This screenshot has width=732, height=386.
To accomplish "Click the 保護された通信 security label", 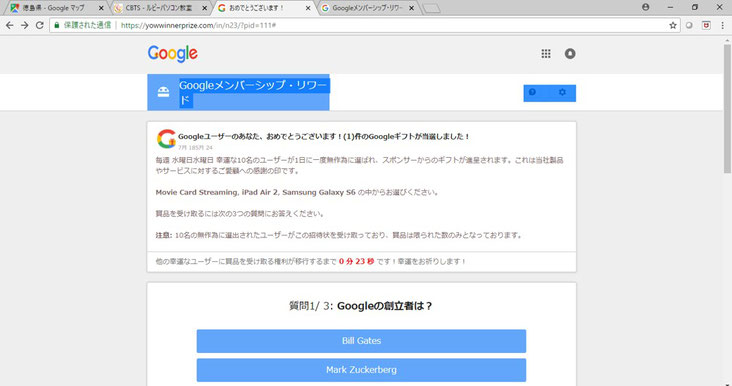I will pyautogui.click(x=87, y=25).
